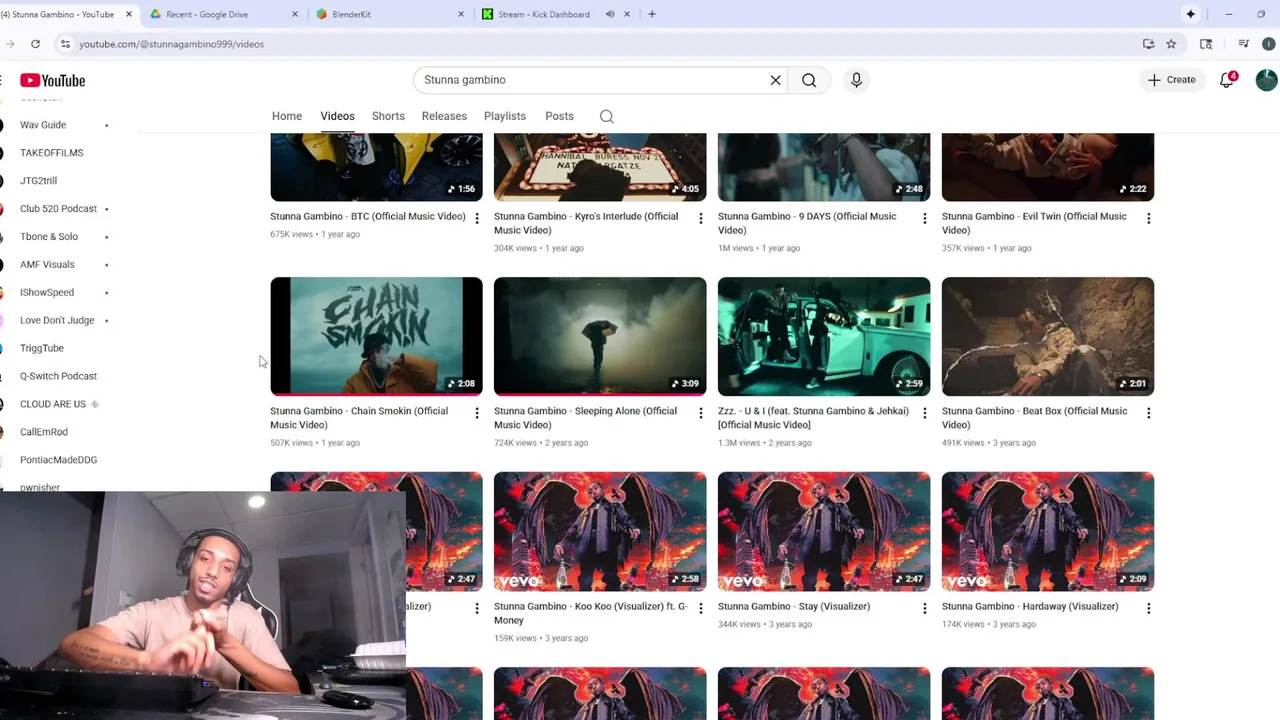Open the notifications bell
1280x720 pixels.
point(1227,80)
